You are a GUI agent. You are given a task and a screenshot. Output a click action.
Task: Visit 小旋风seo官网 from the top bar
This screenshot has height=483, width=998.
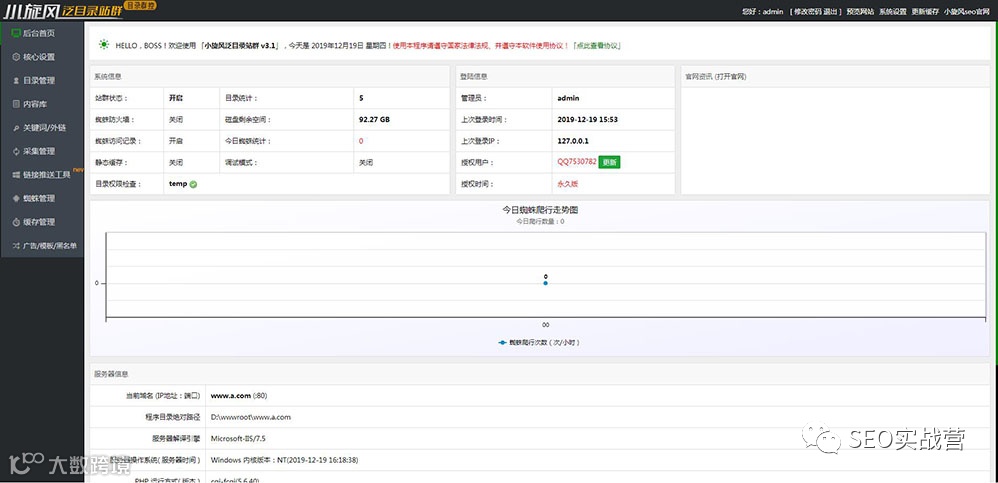coord(966,11)
